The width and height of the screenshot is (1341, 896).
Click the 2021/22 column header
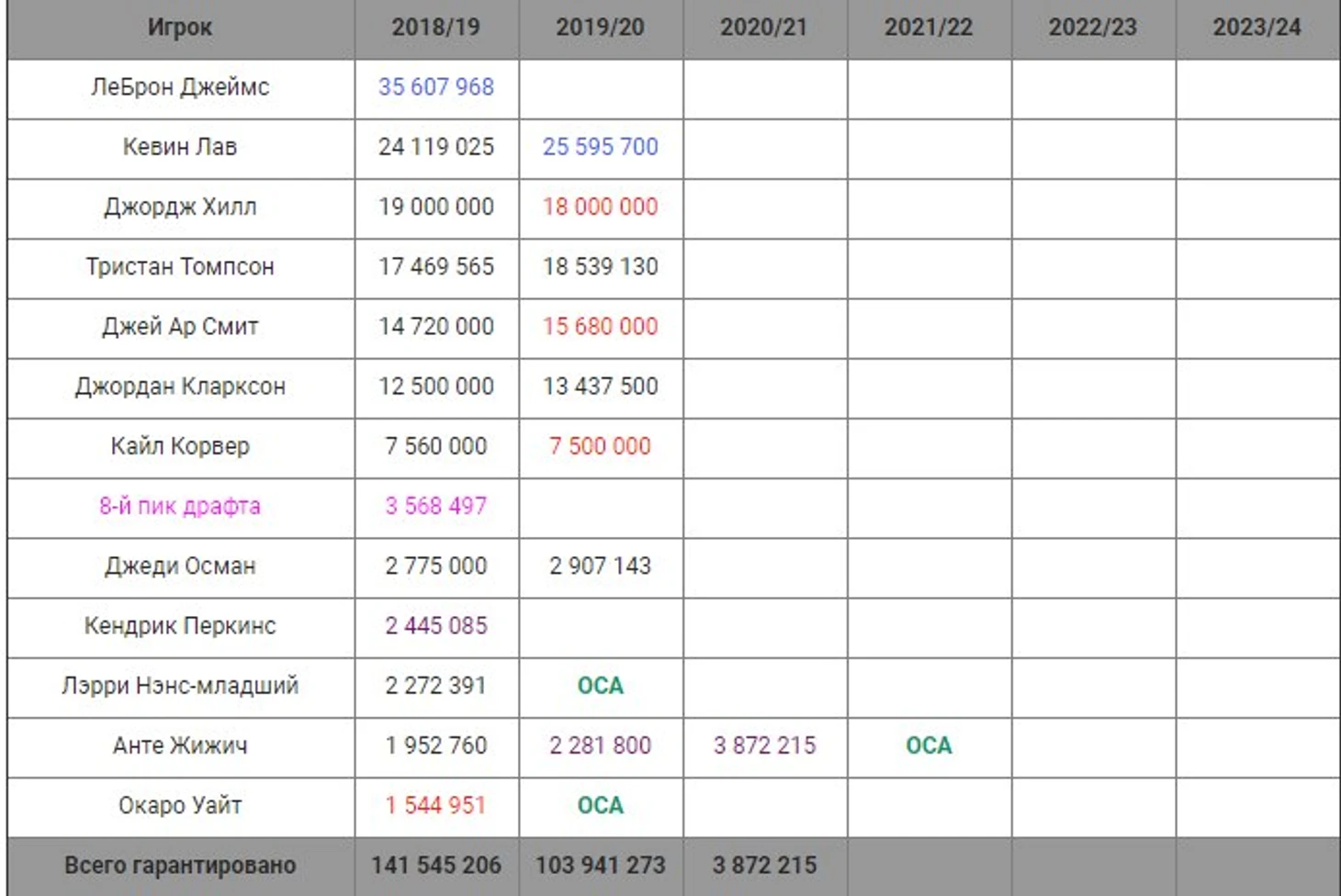coord(929,28)
